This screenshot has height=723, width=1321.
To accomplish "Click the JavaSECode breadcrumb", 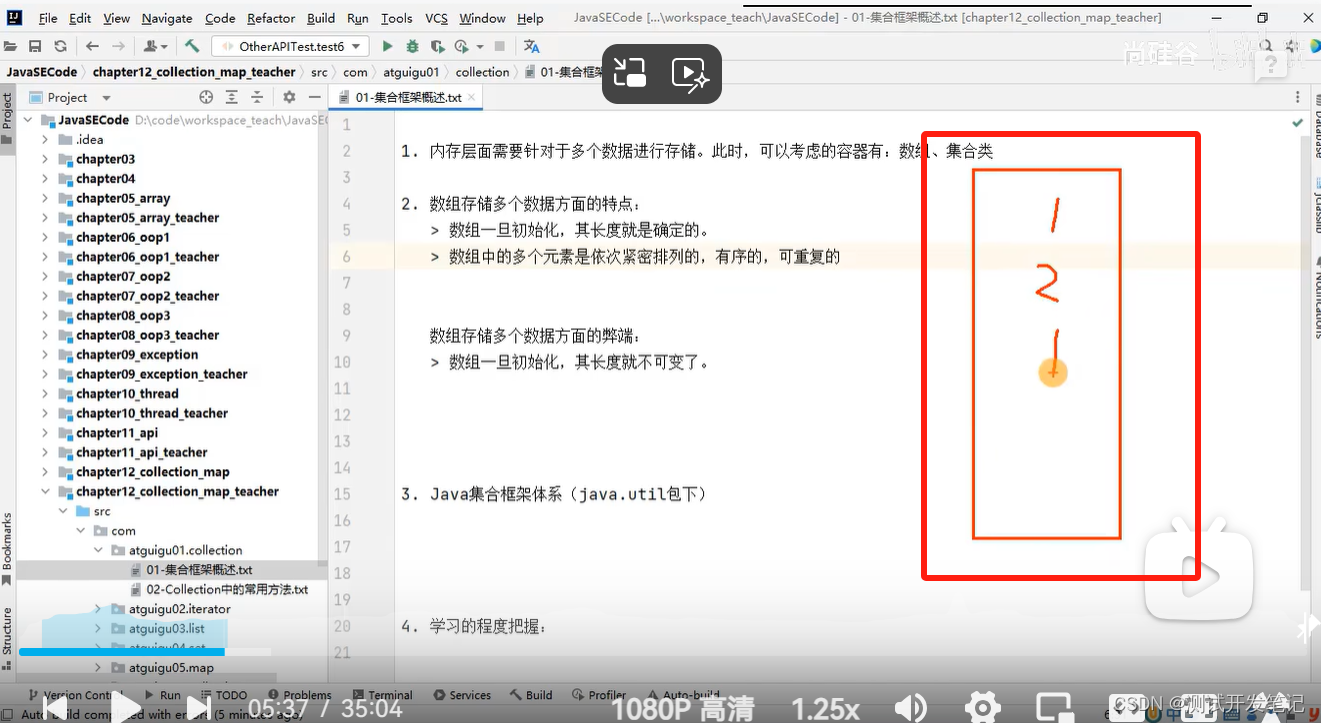I will pos(42,72).
